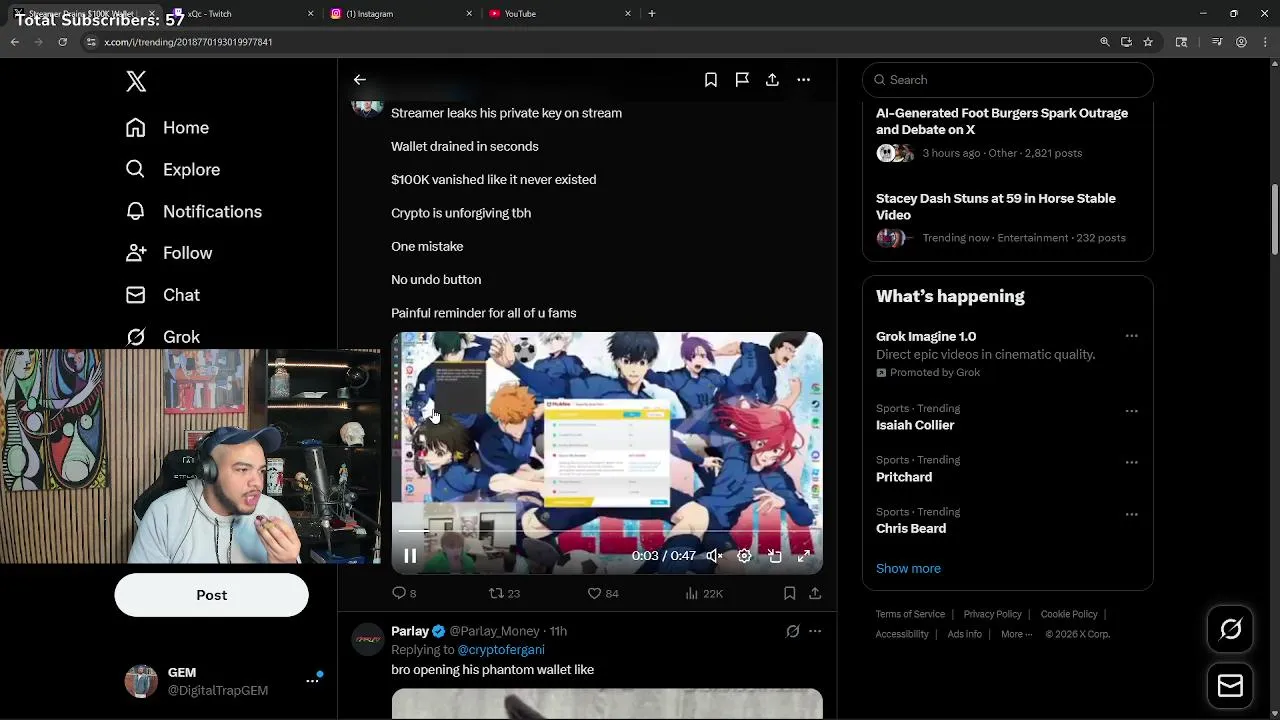Bookmark page with browser star icon
1280x720 pixels.
pyautogui.click(x=1148, y=42)
